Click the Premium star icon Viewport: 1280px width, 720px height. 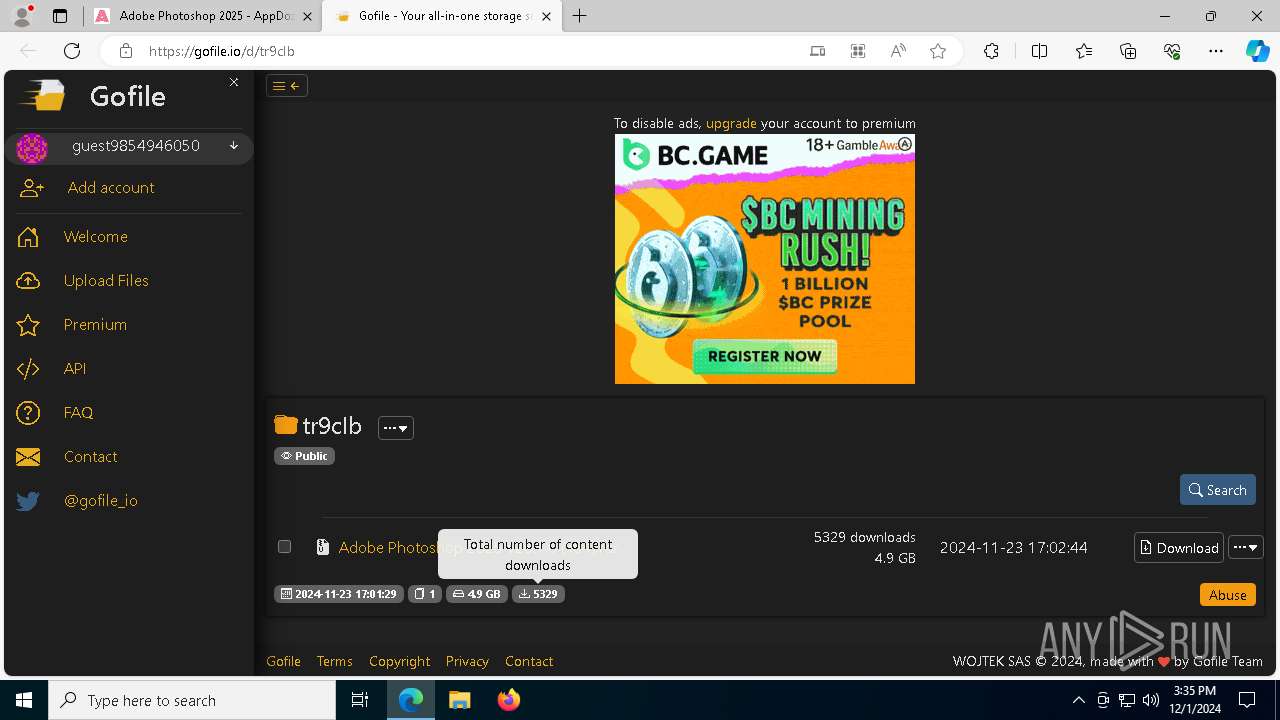click(28, 325)
